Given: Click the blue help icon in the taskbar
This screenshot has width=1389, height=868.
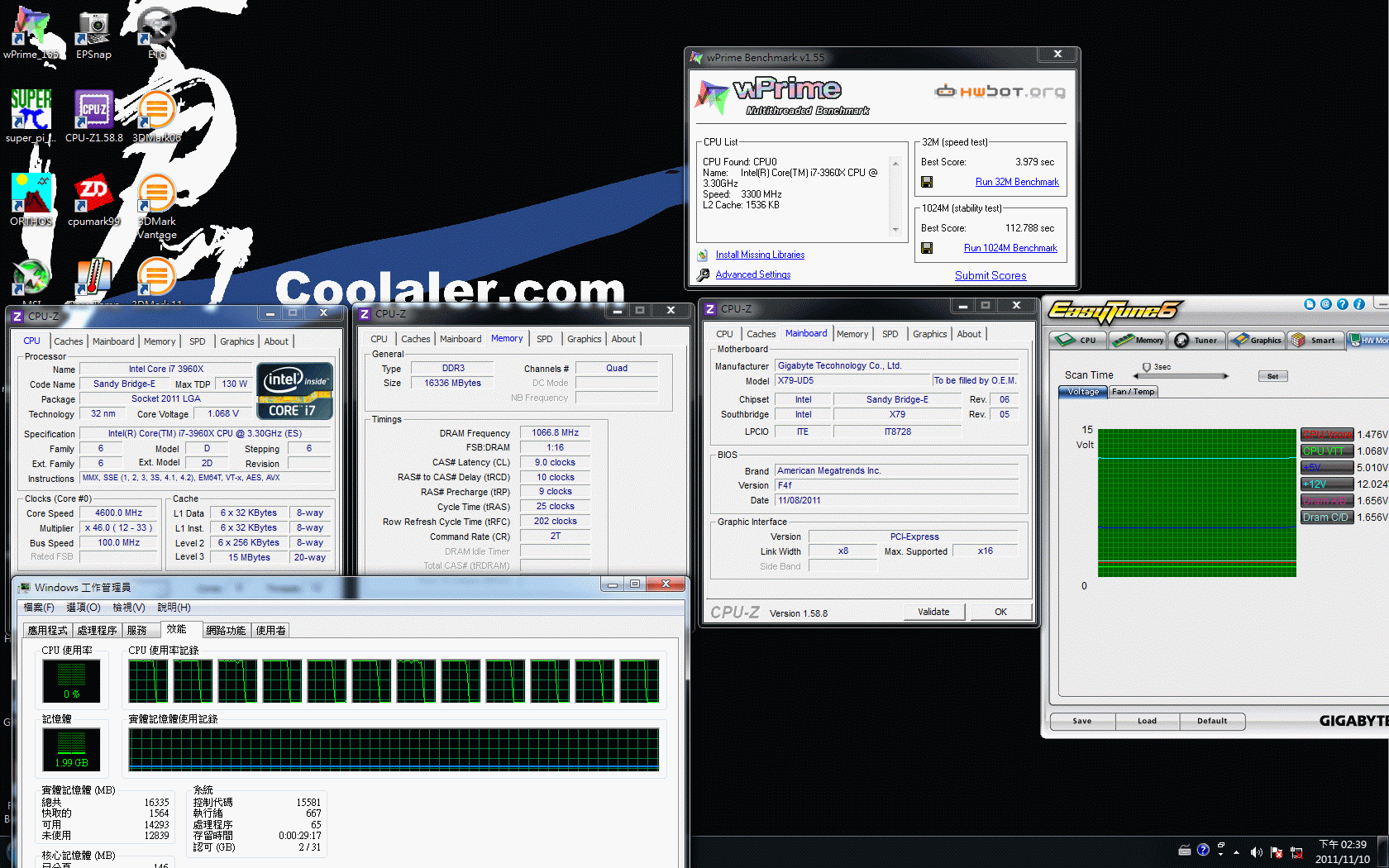Looking at the screenshot, I should tap(1203, 850).
